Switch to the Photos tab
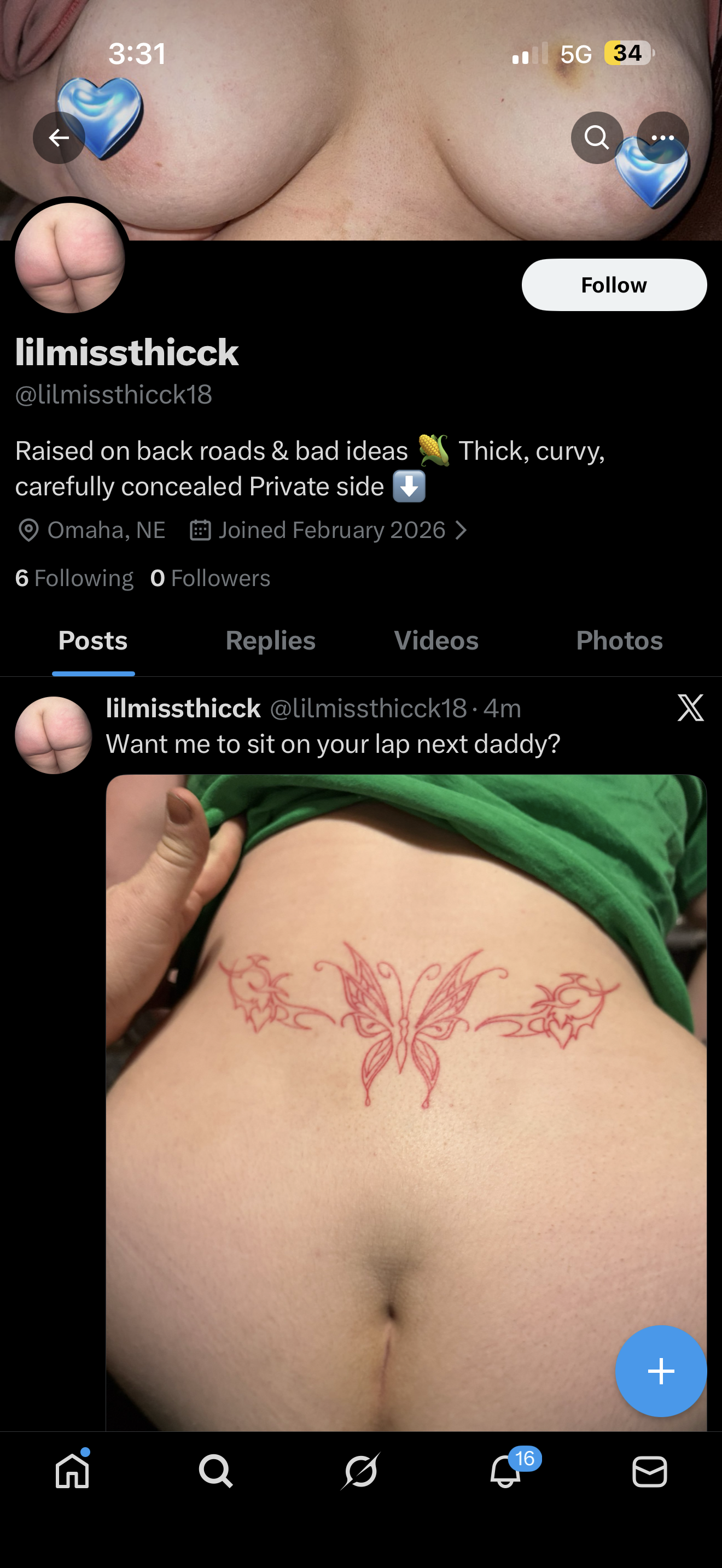Image resolution: width=722 pixels, height=1568 pixels. (x=619, y=640)
